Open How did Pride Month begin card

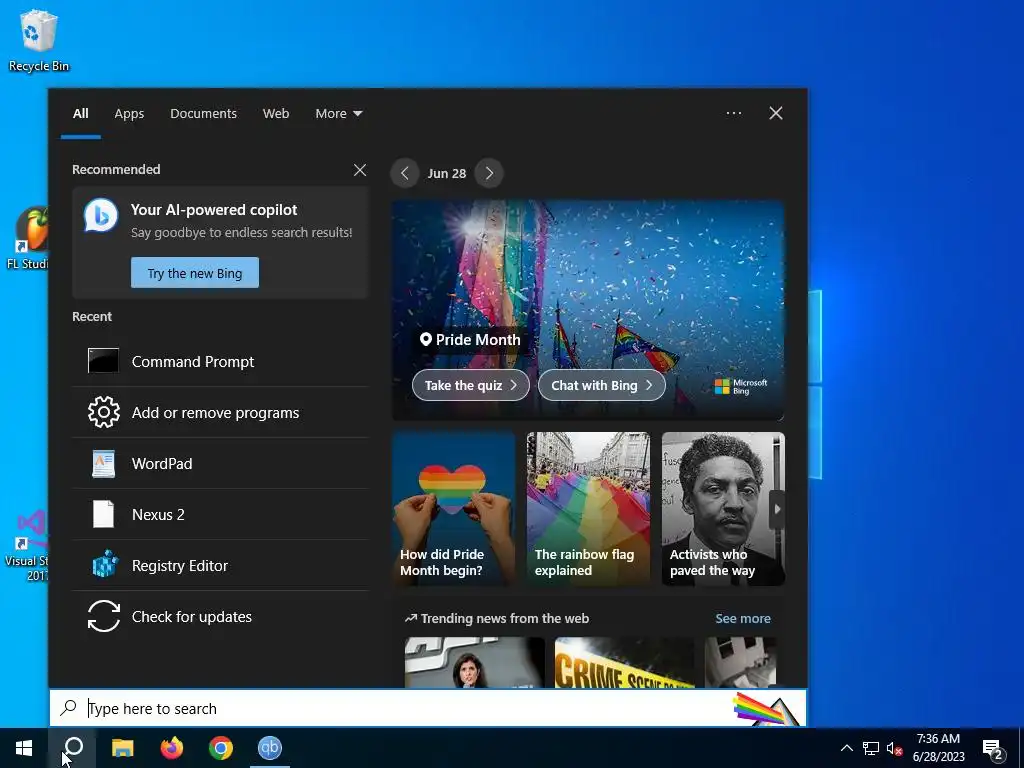pos(453,509)
